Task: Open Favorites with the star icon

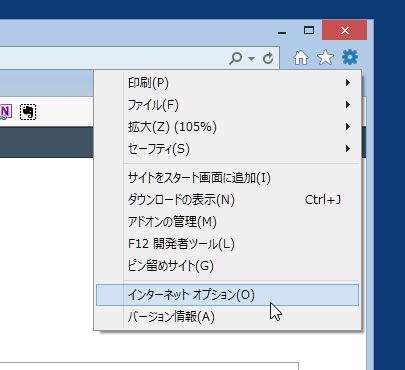Action: pyautogui.click(x=325, y=58)
